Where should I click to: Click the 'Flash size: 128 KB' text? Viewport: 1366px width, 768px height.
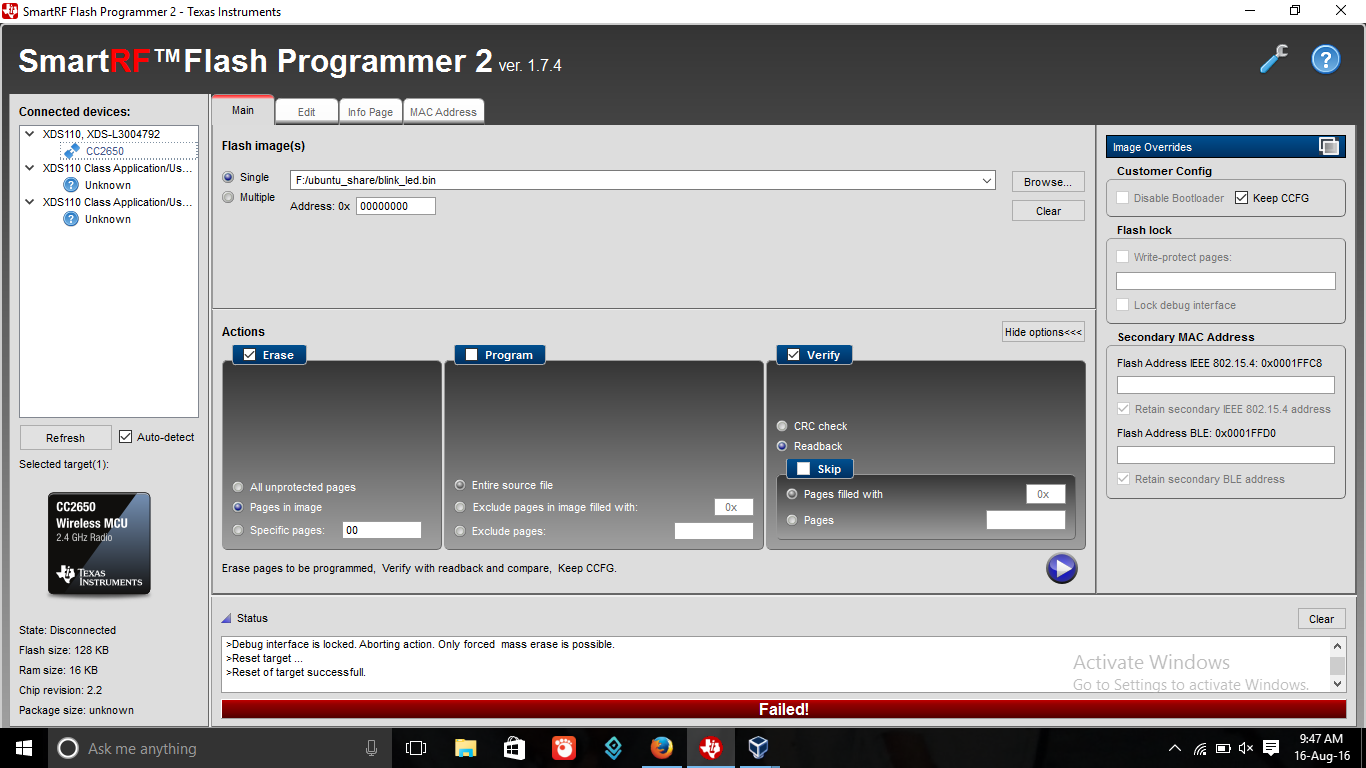(x=64, y=650)
